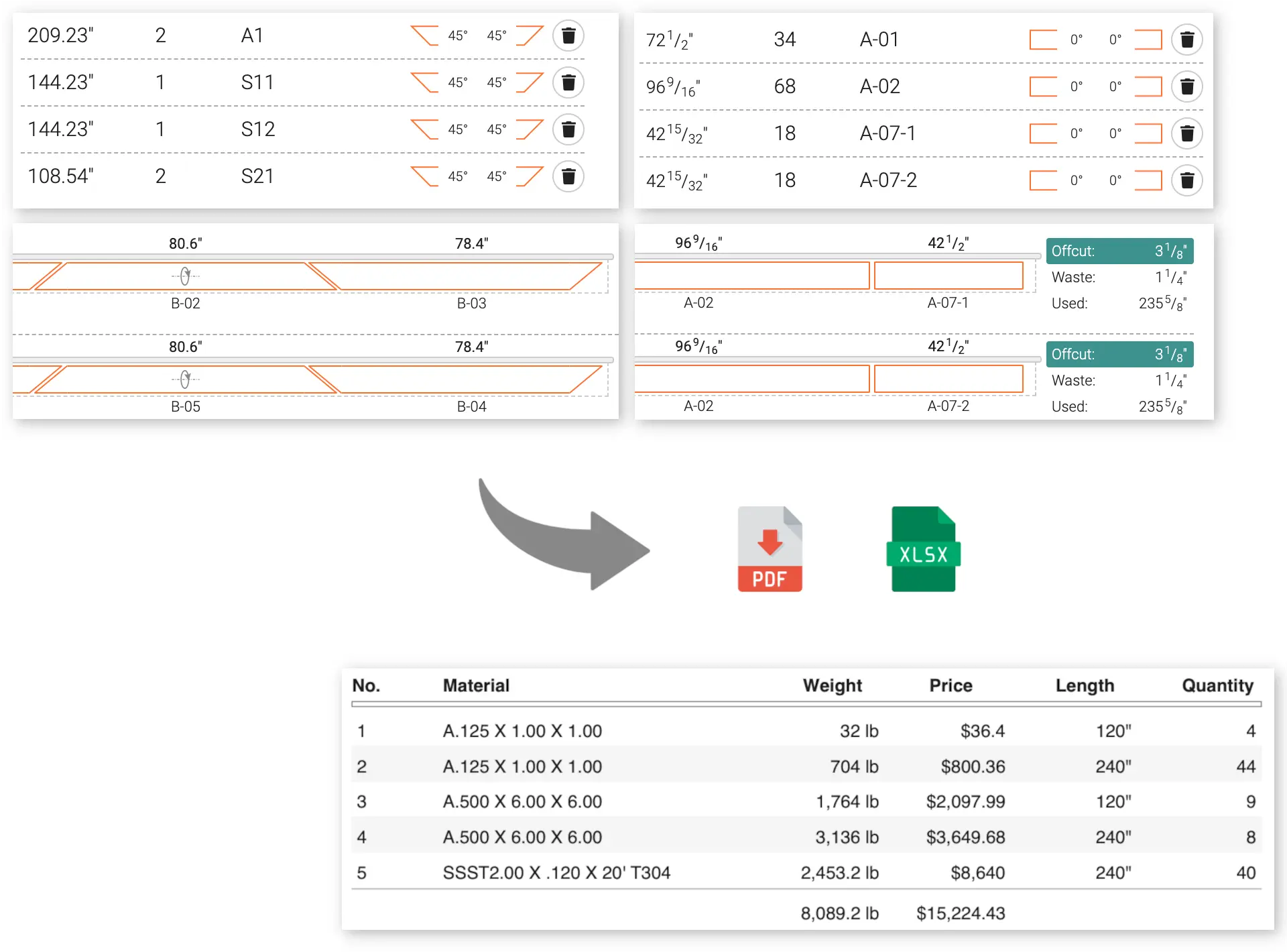Edit quantity 68 for part A-02
Viewport: 1287px width, 952px height.
click(x=784, y=86)
